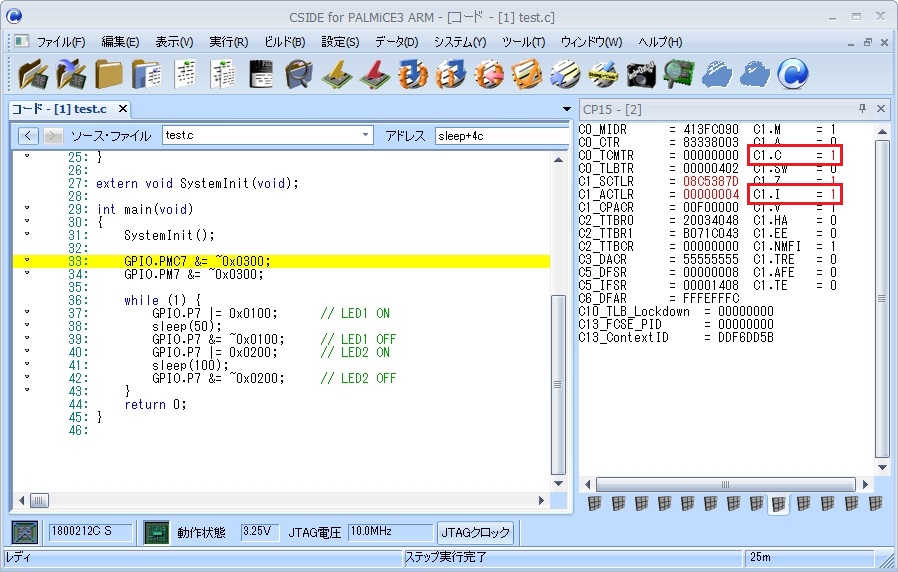
Task: Click the orange striped pencil toolbar icon
Action: [527, 74]
